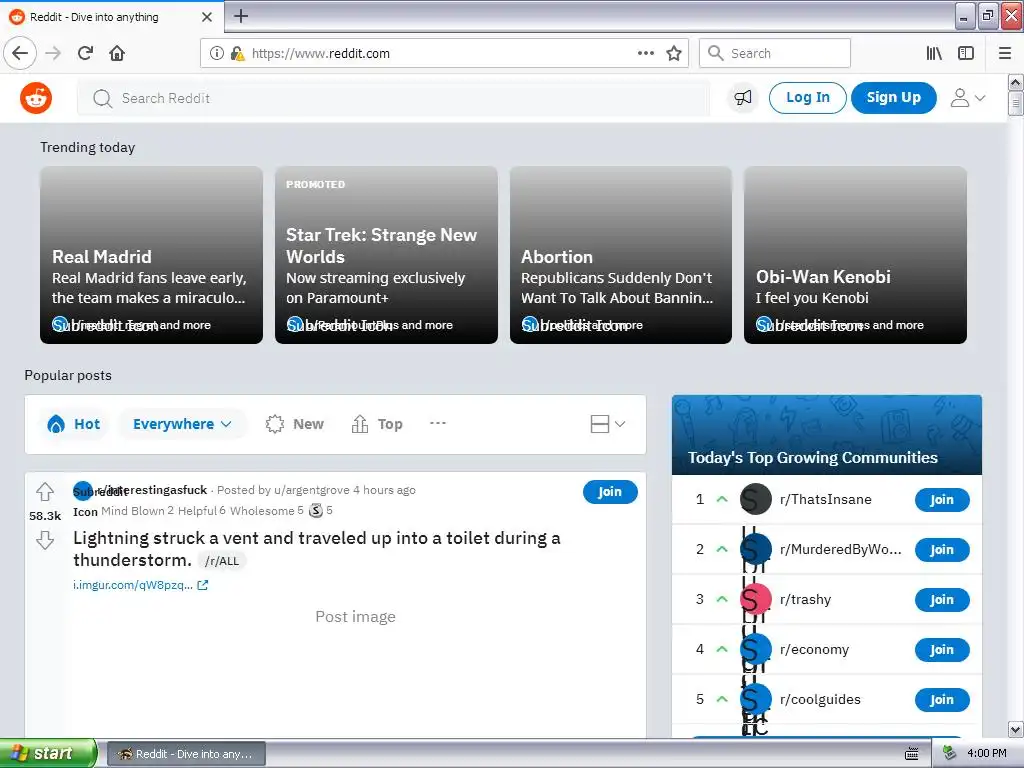Viewport: 1024px width, 768px height.
Task: Click the Log In button
Action: click(x=807, y=98)
